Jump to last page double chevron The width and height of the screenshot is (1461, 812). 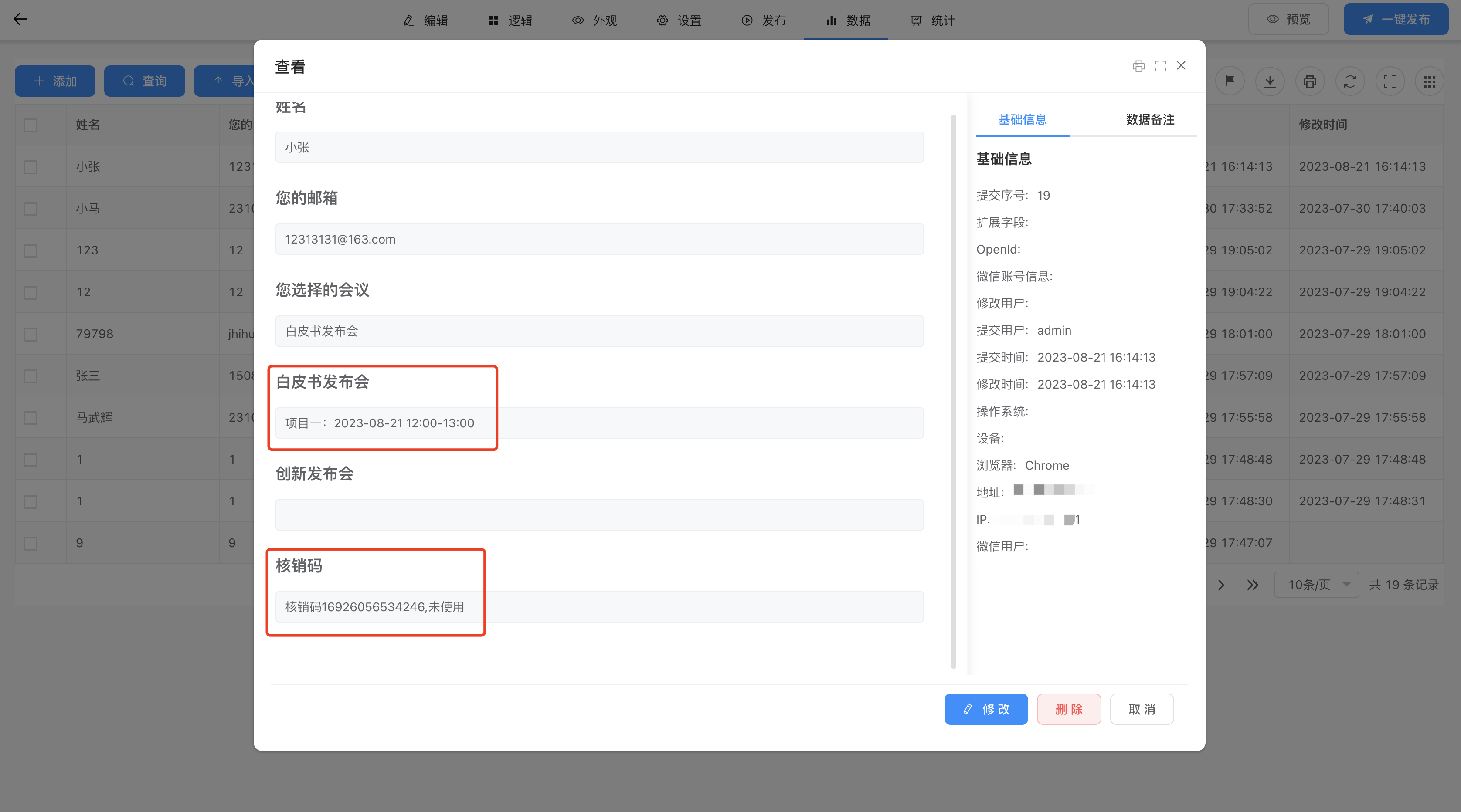1253,585
